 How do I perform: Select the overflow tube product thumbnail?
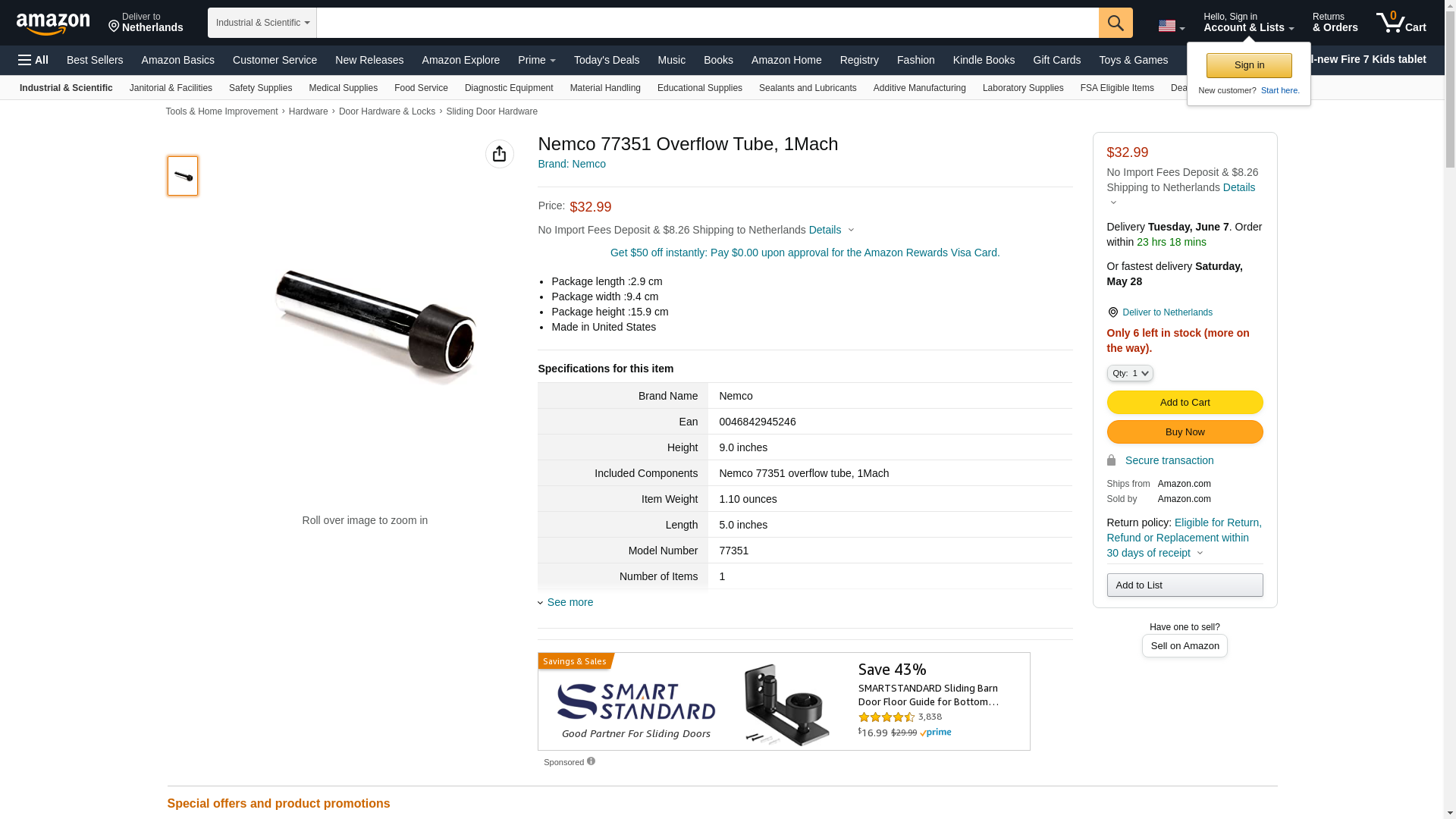183,176
